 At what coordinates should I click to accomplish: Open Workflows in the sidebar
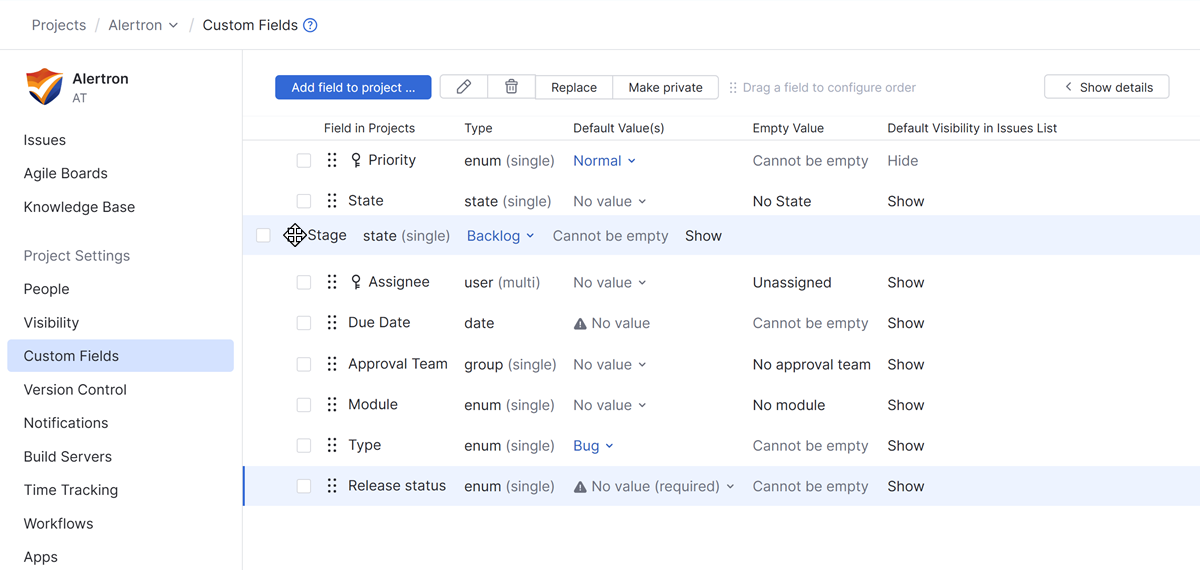tap(58, 523)
